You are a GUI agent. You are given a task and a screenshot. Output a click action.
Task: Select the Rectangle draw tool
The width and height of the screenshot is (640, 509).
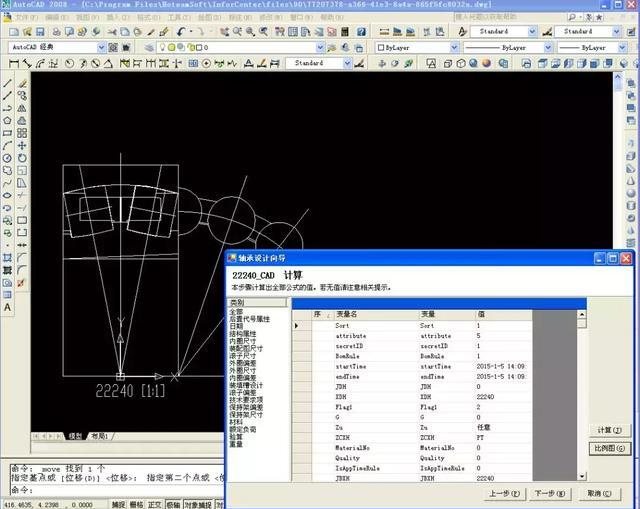(7, 133)
